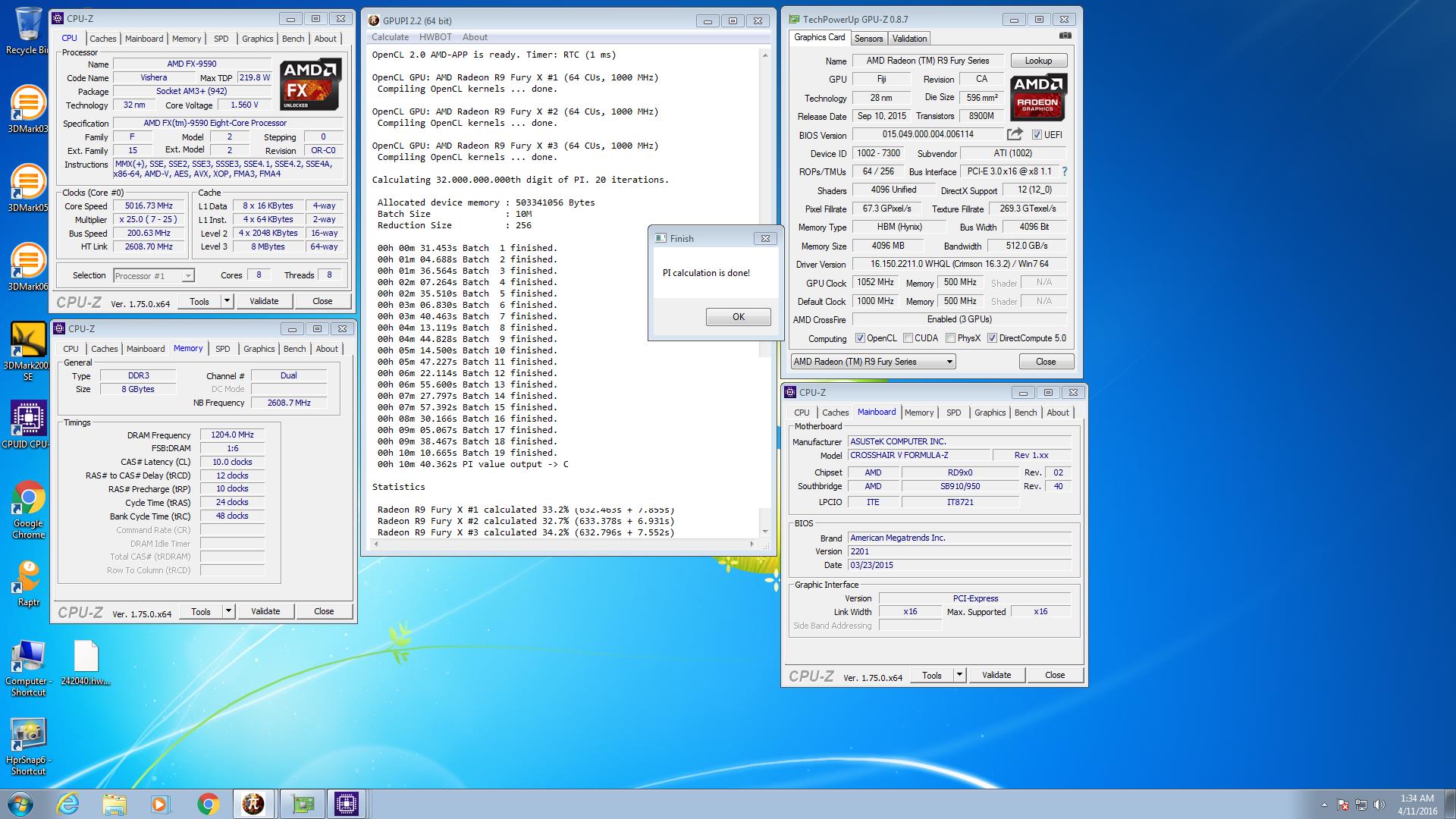The height and width of the screenshot is (819, 1456).
Task: Launch the 3DMark06 desktop shortcut
Action: point(27,267)
